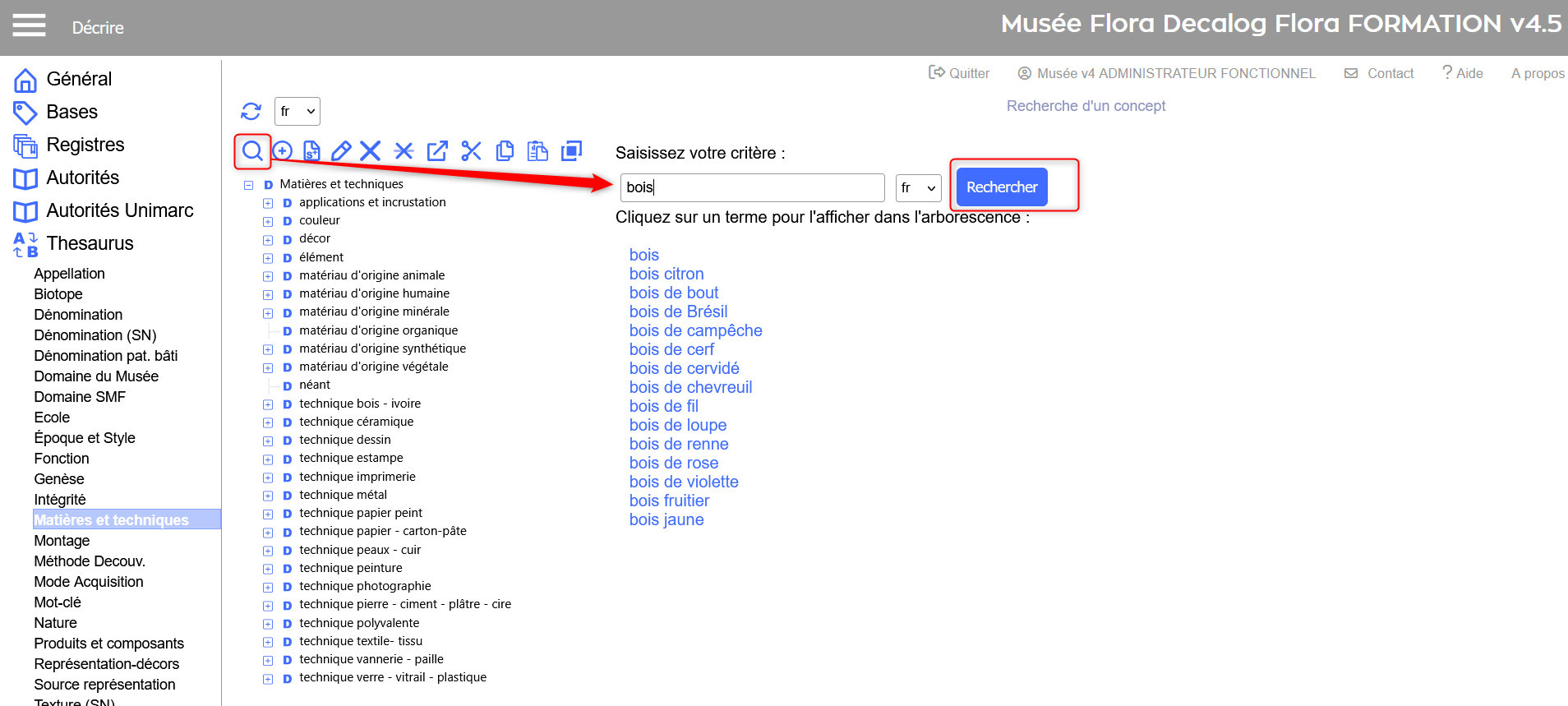Open language dropdown beside search field
Viewport: 1568px width, 706px height.
(x=918, y=188)
